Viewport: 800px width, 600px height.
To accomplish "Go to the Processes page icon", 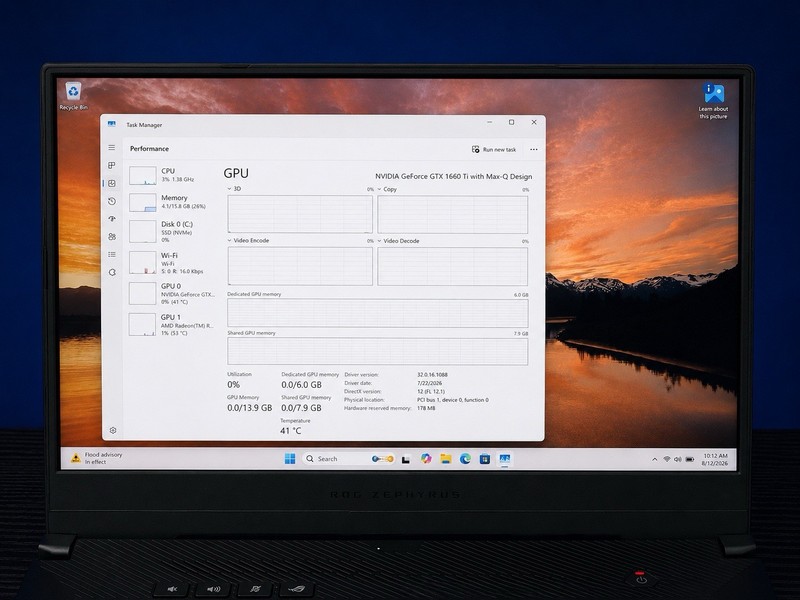I will 112,165.
